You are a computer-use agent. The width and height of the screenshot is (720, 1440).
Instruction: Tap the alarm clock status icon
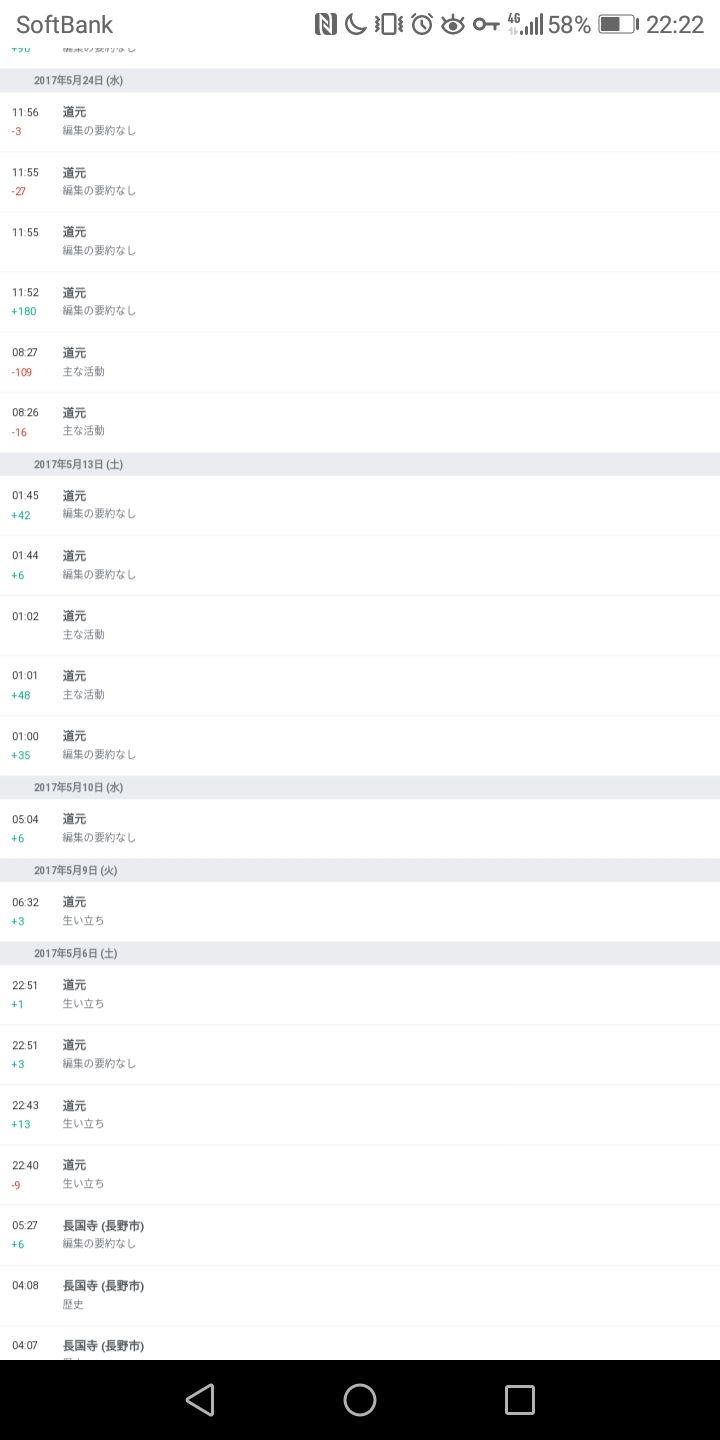(422, 25)
